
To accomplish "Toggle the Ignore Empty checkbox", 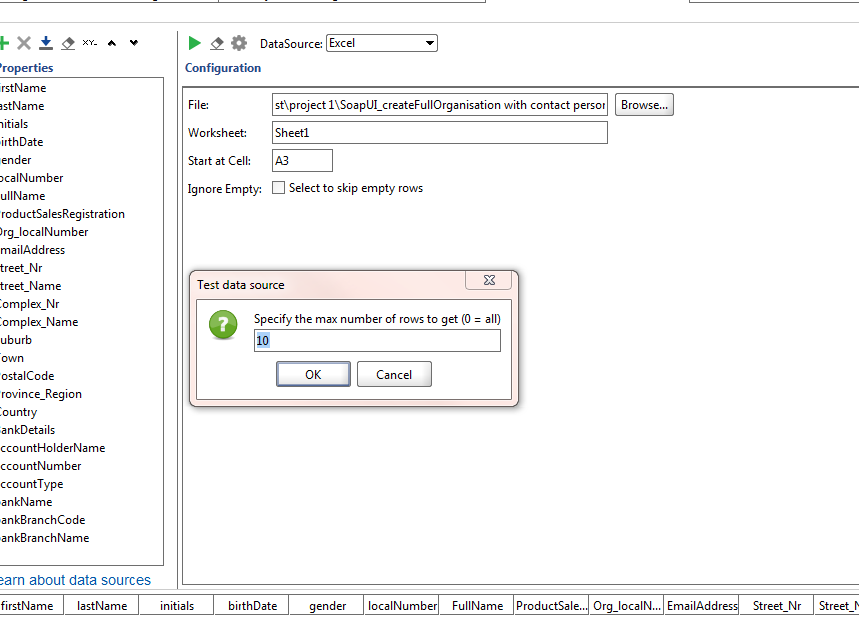I will [278, 188].
